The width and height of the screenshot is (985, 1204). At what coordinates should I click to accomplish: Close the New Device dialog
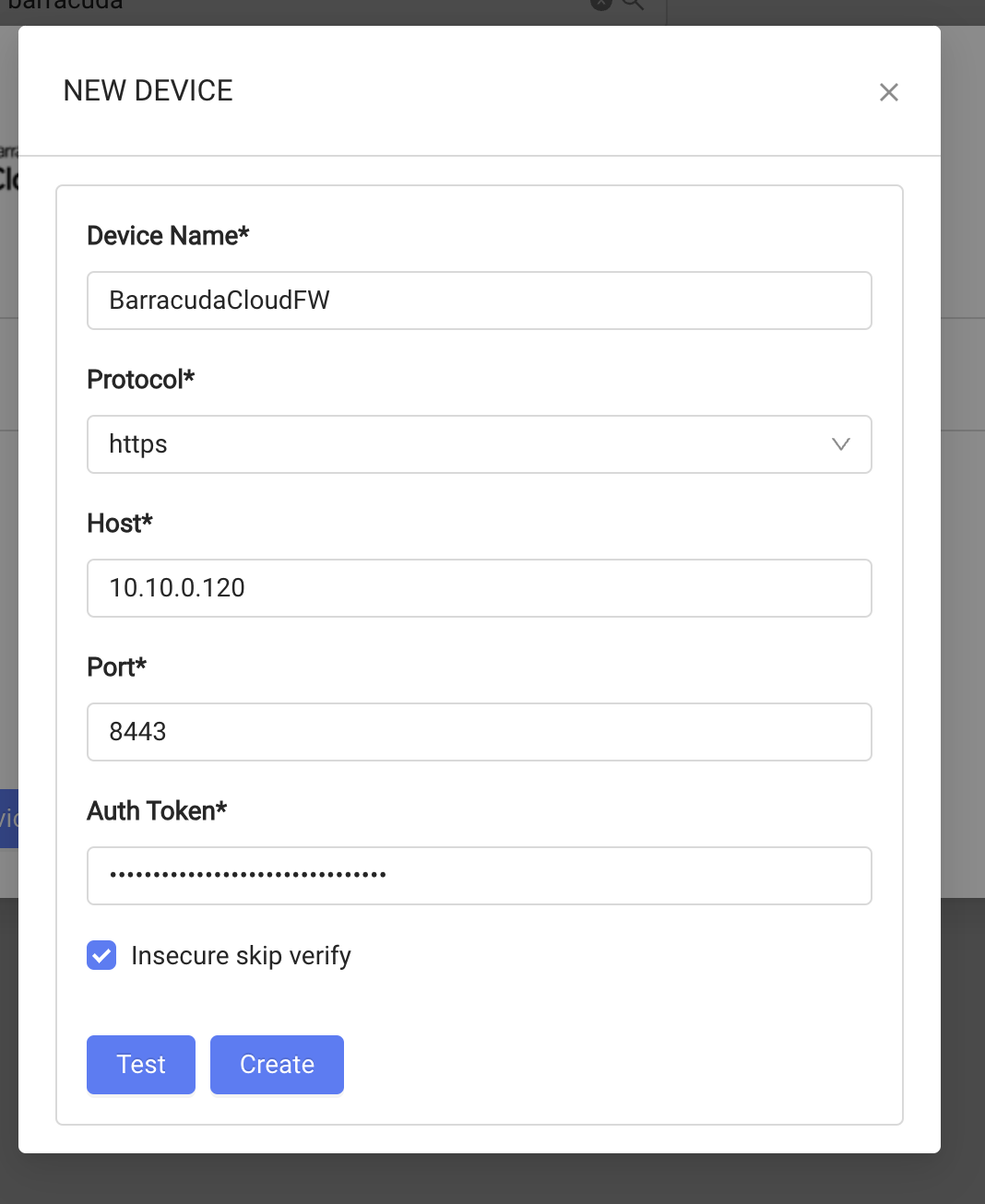click(x=889, y=92)
